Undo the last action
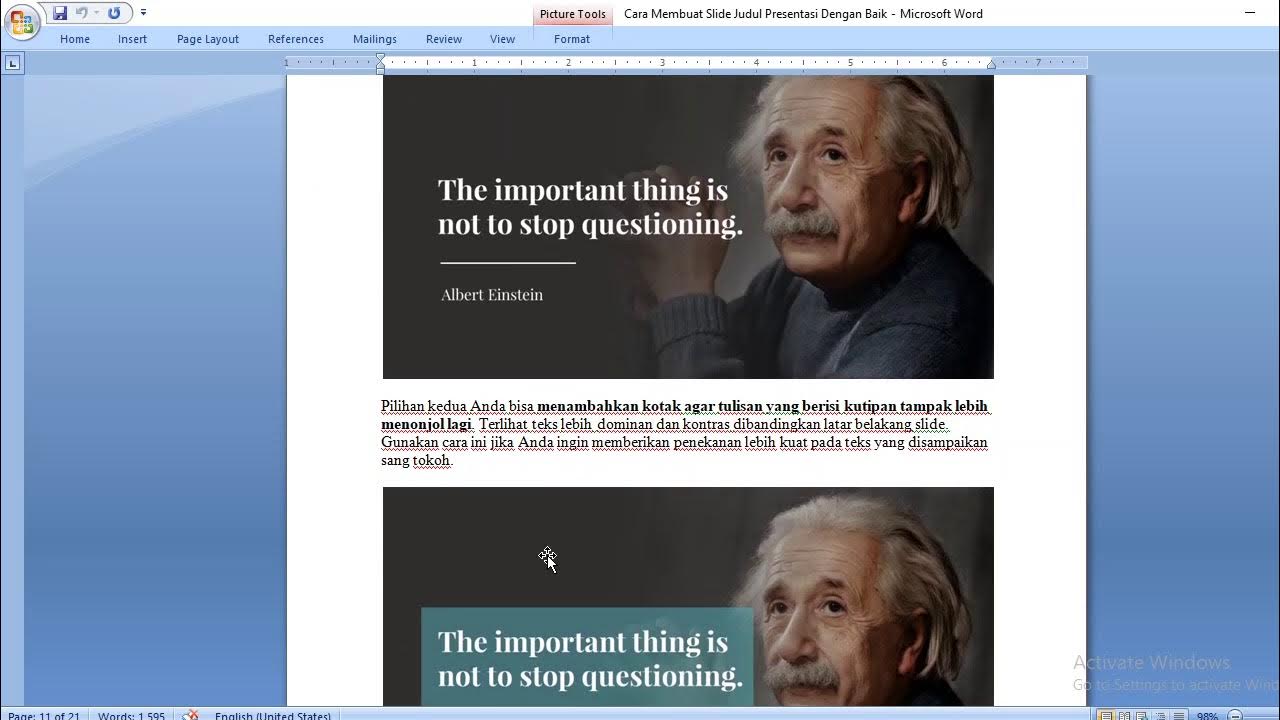The width and height of the screenshot is (1280, 720). [82, 13]
